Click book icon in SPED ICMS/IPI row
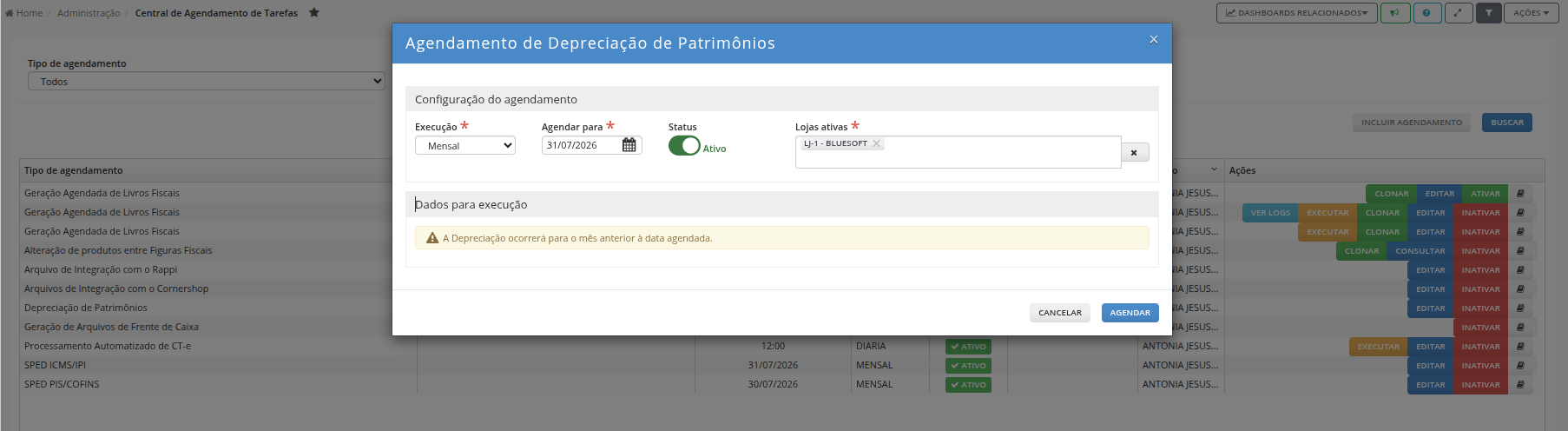The width and height of the screenshot is (1568, 431). [x=1520, y=366]
